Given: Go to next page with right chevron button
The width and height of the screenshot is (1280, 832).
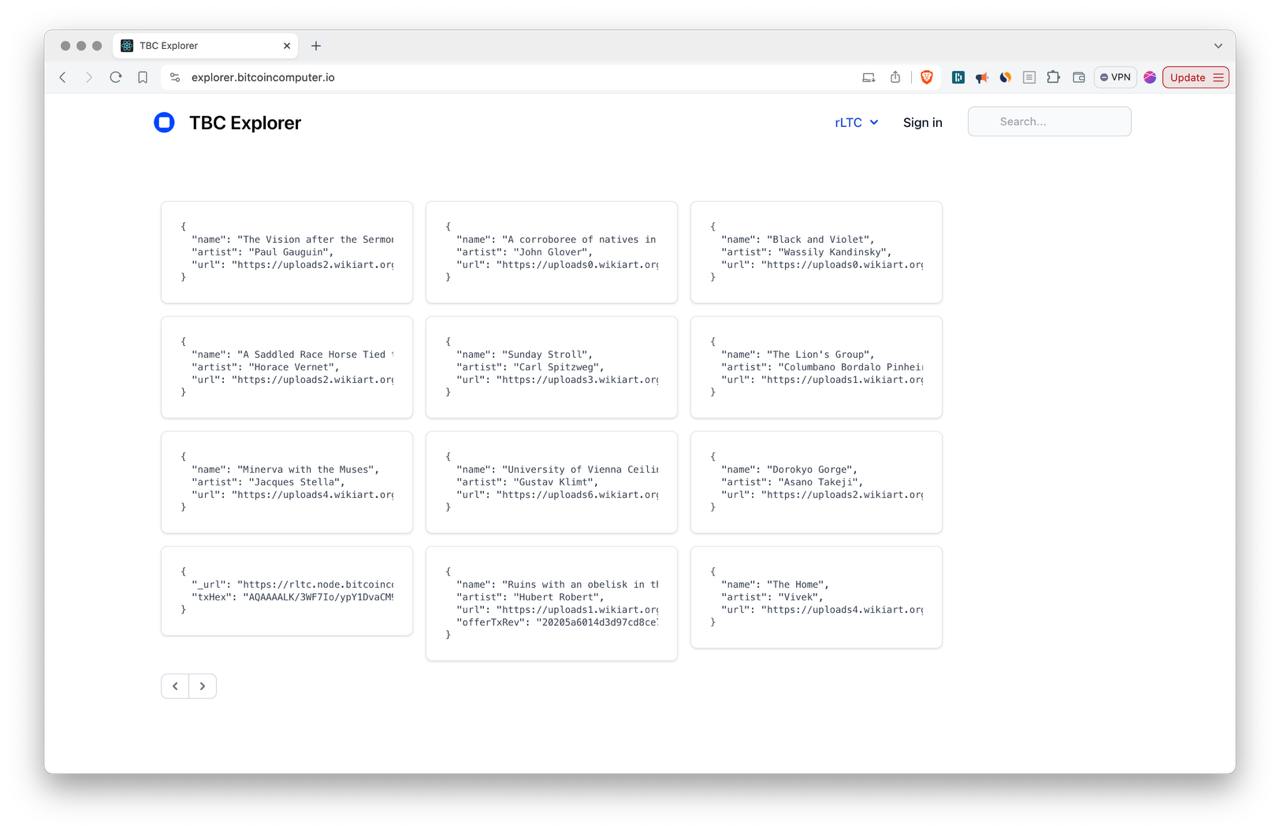Looking at the screenshot, I should point(202,685).
